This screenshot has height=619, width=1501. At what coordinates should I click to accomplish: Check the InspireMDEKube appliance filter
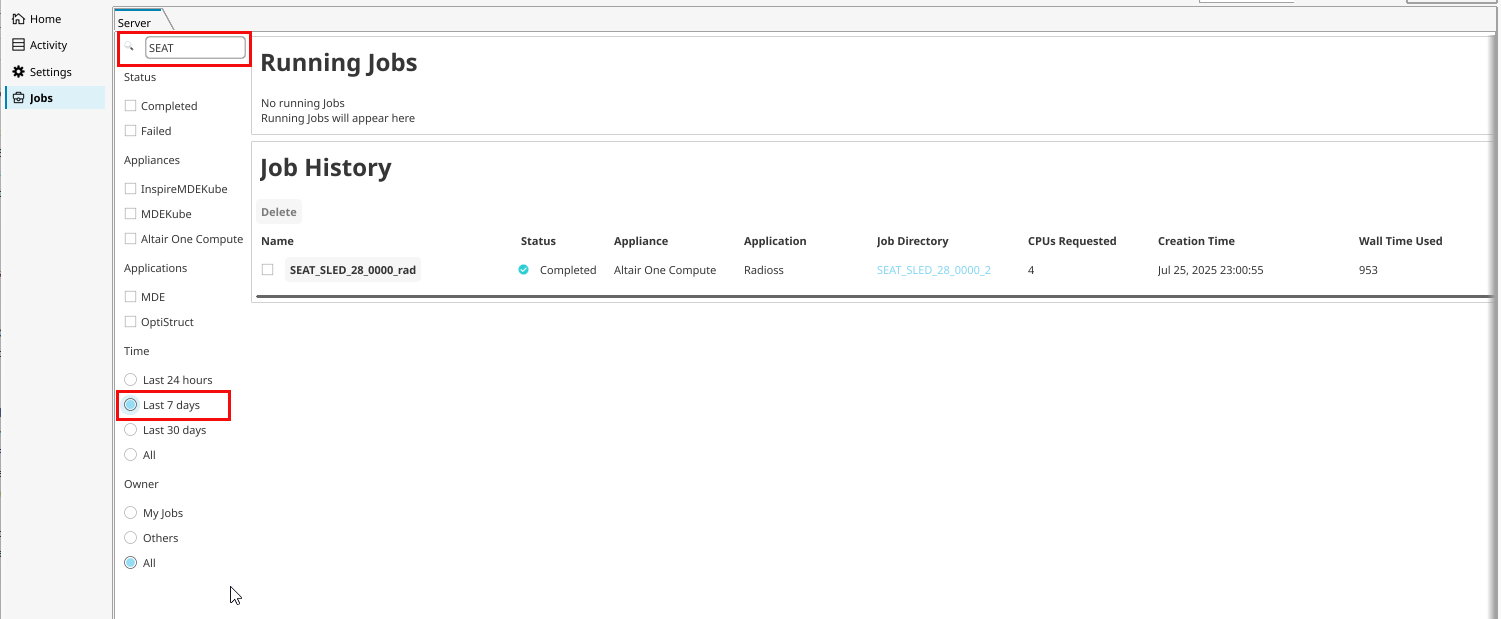[x=130, y=189]
